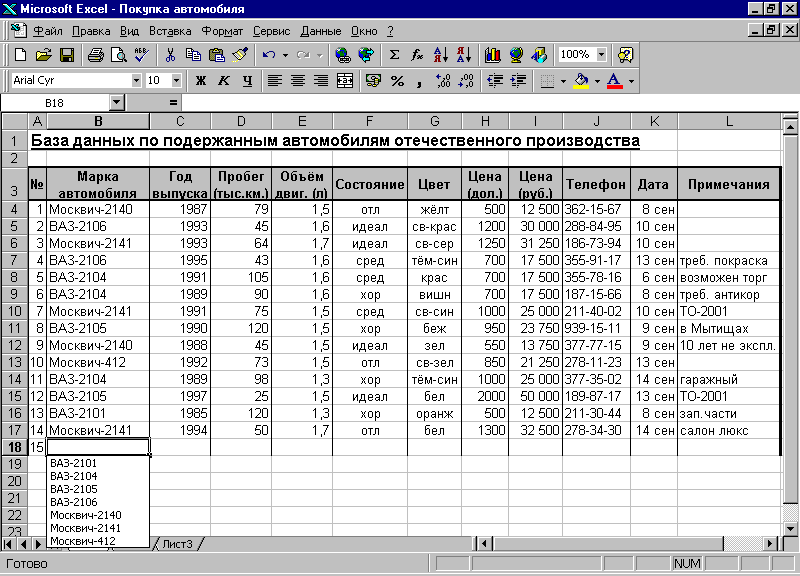The height and width of the screenshot is (576, 800).
Task: Open the font size dropdown
Action: [177, 81]
